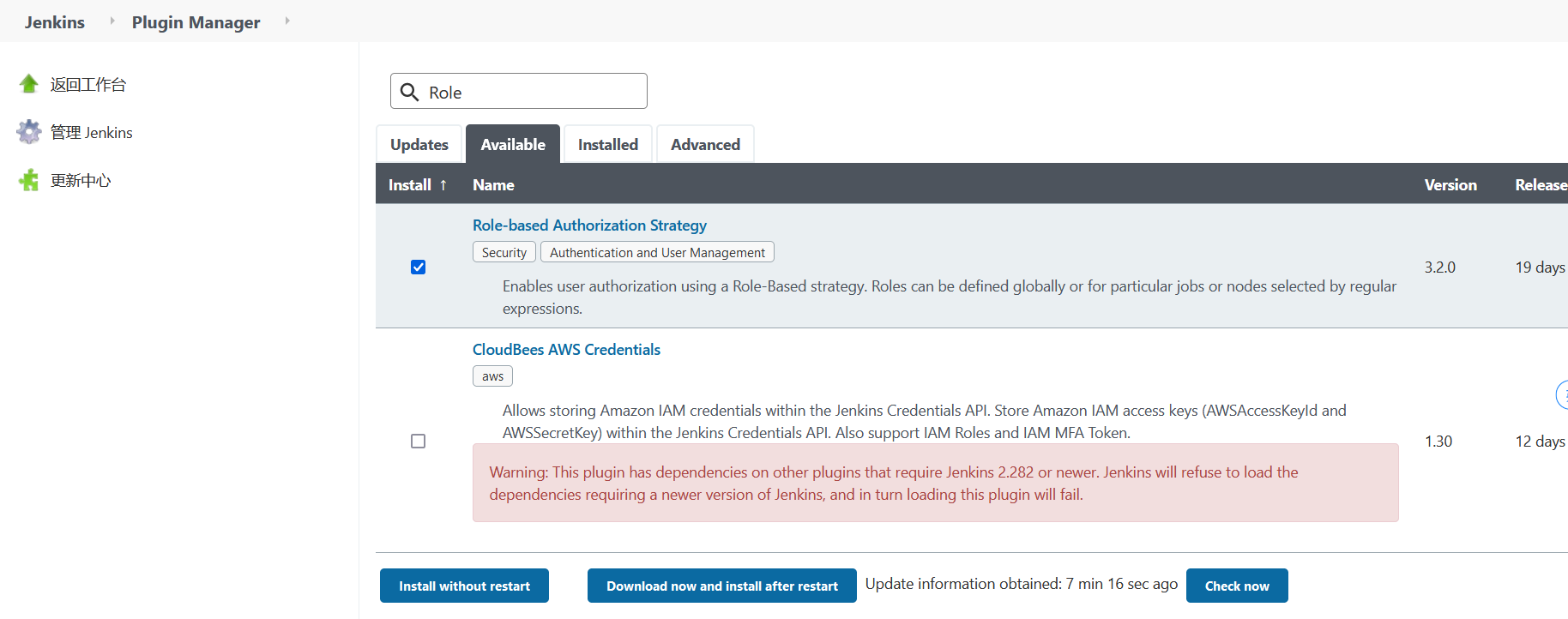1568x619 pixels.
Task: Click the 12 days released cell
Action: (x=1541, y=442)
